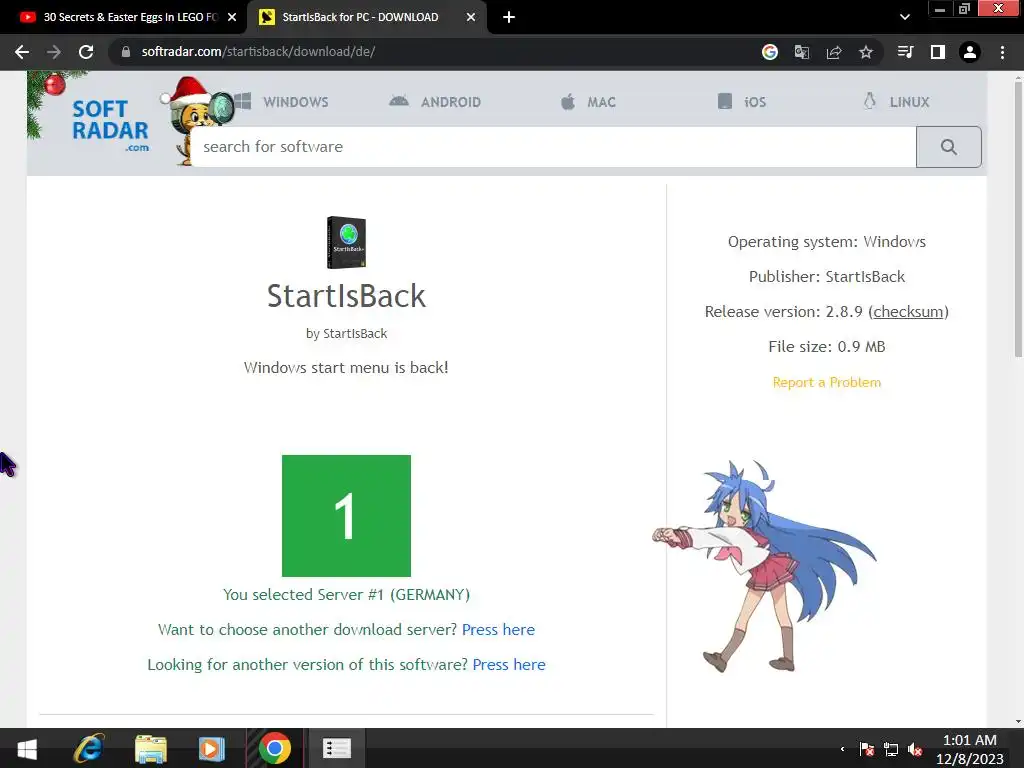
Task: Focus the search for software field
Action: click(554, 147)
